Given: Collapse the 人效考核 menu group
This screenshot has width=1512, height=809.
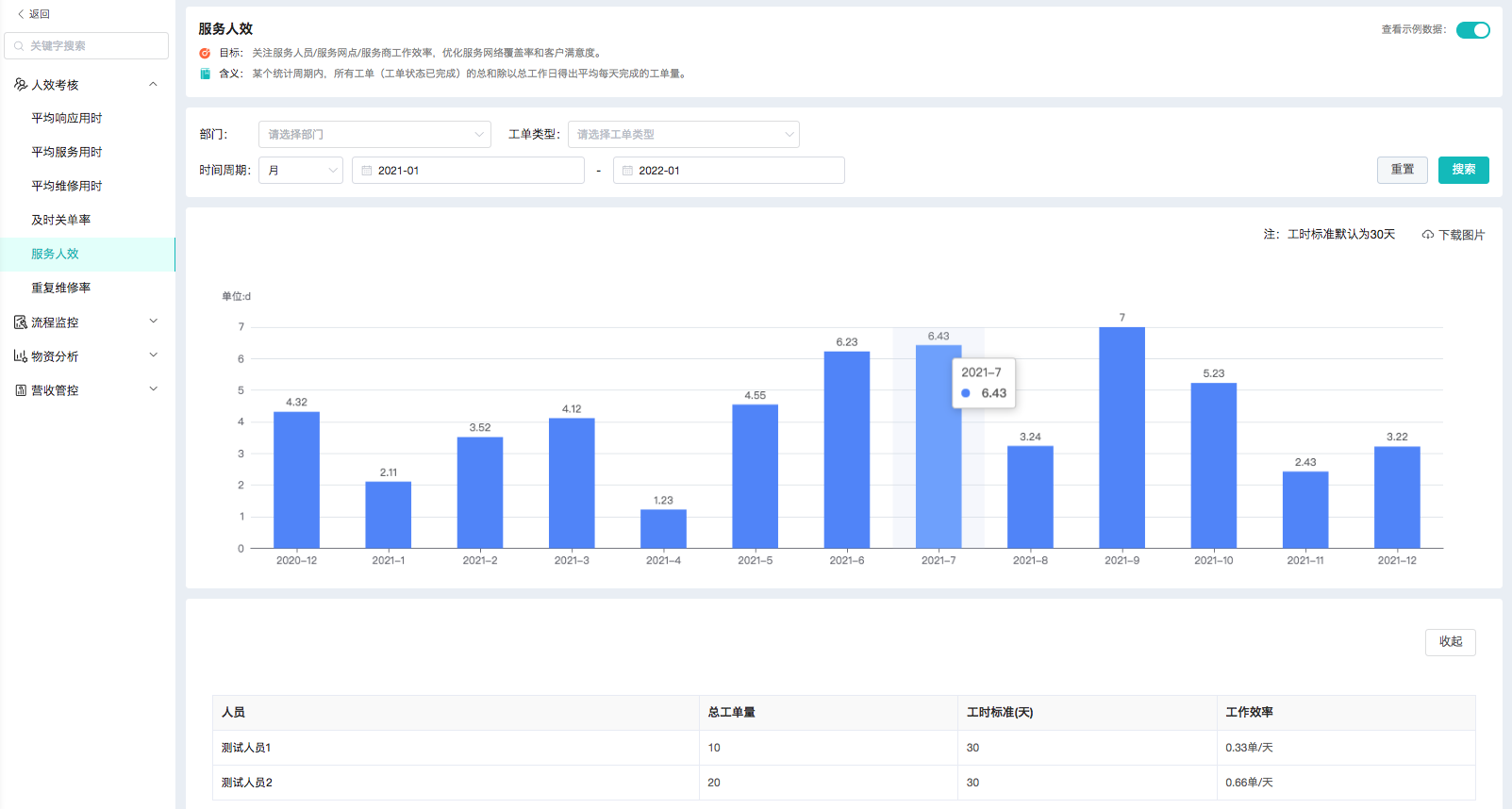Looking at the screenshot, I should tap(153, 85).
